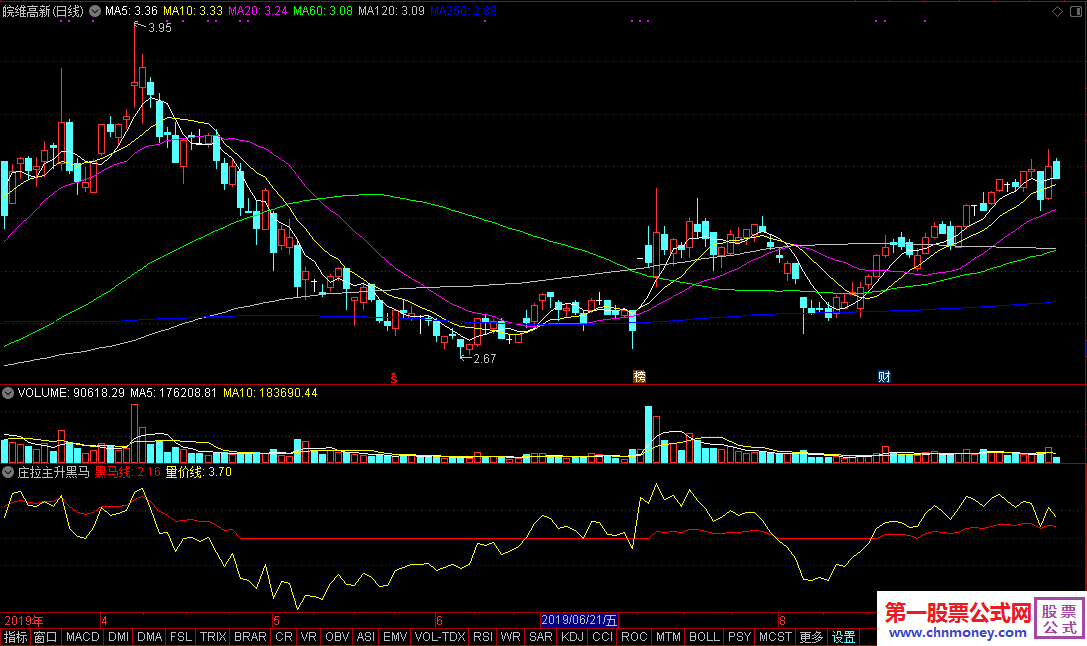Click the MA5: 3.36 label
This screenshot has width=1087, height=646.
click(x=131, y=11)
